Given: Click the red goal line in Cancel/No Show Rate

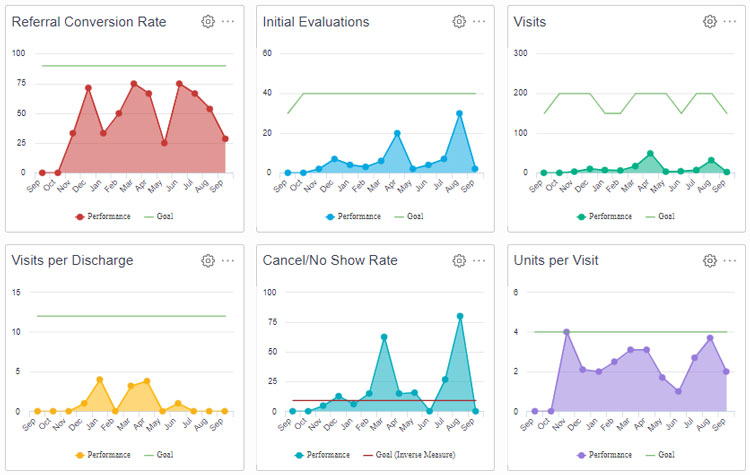Looking at the screenshot, I should [x=384, y=400].
